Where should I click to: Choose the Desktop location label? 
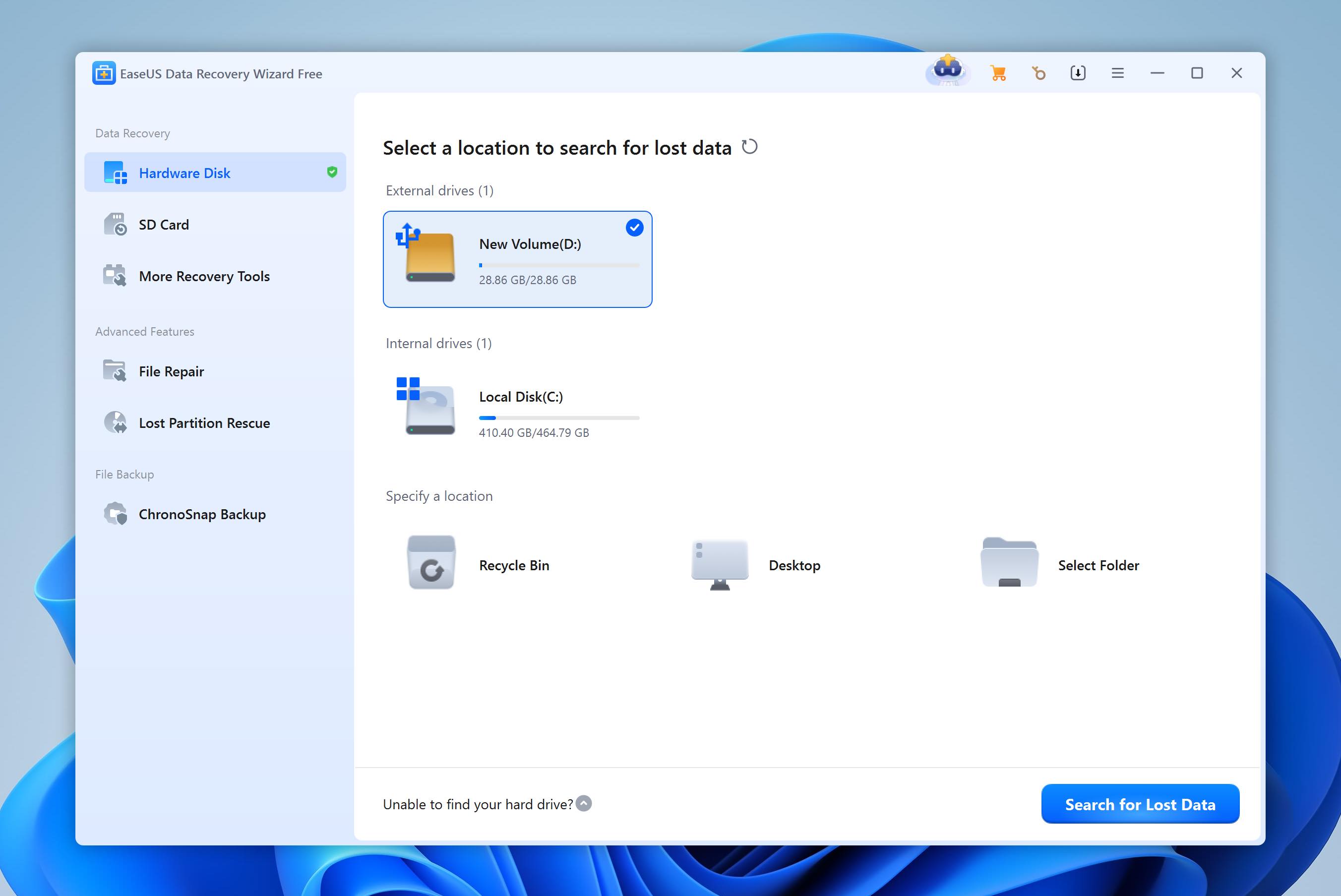[x=794, y=565]
